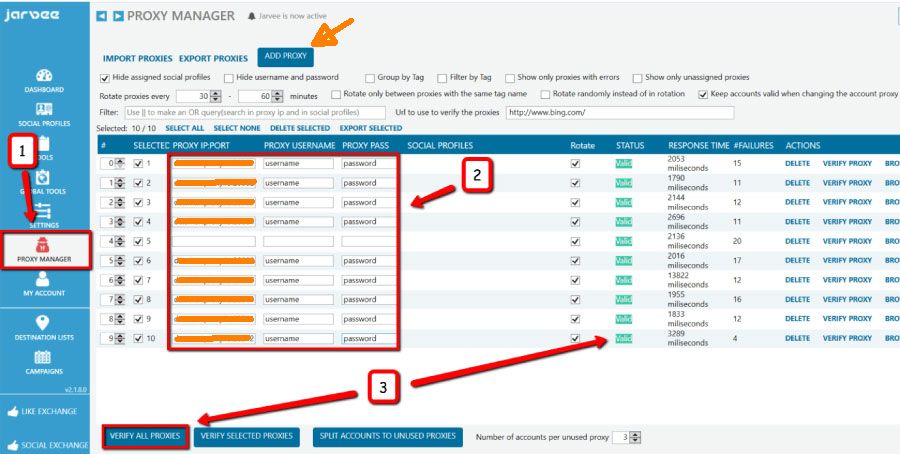The height and width of the screenshot is (454, 900).
Task: Click the Jarvee logo
Action: pos(32,15)
